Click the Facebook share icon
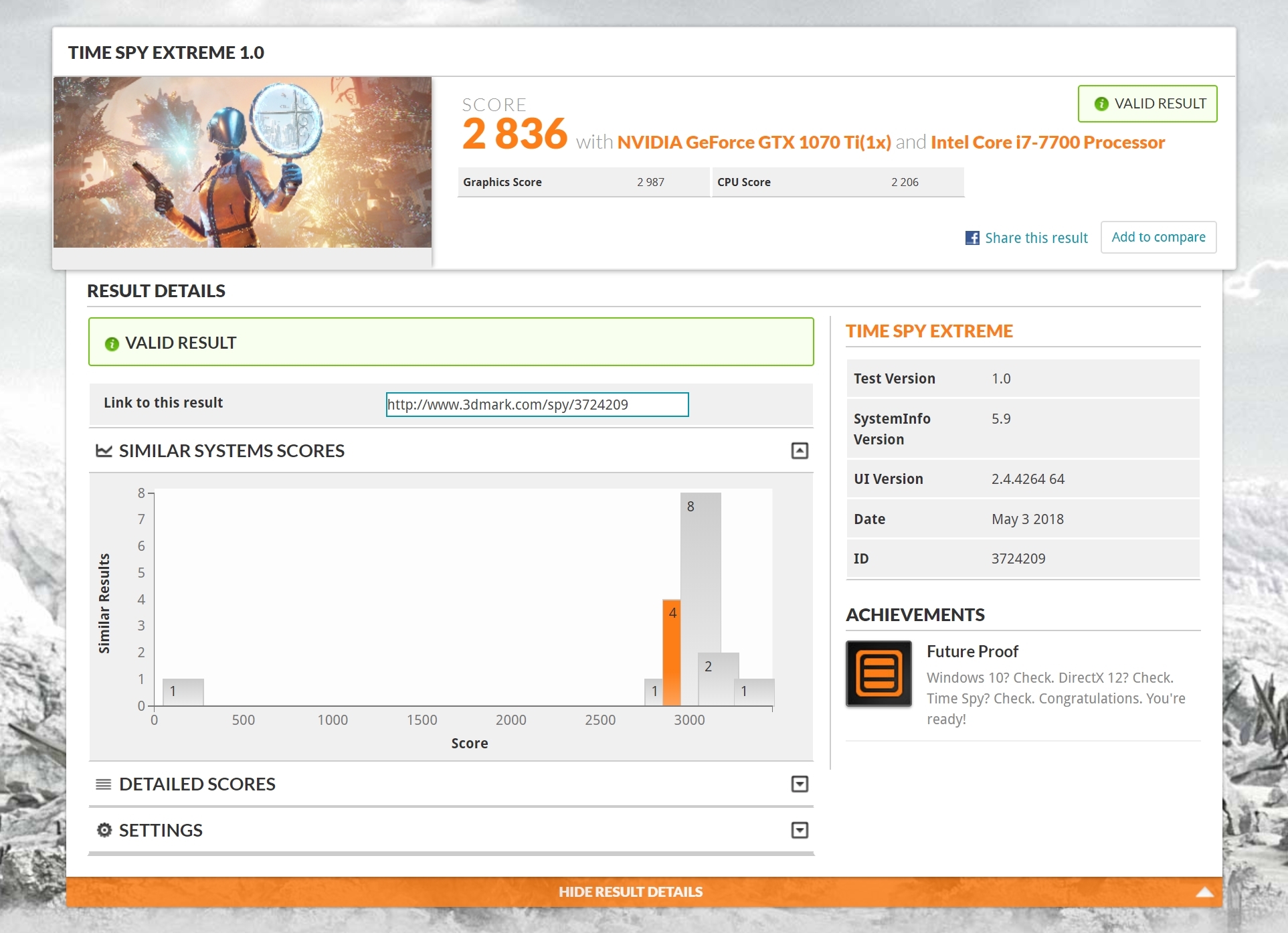The width and height of the screenshot is (1288, 933). tap(972, 238)
